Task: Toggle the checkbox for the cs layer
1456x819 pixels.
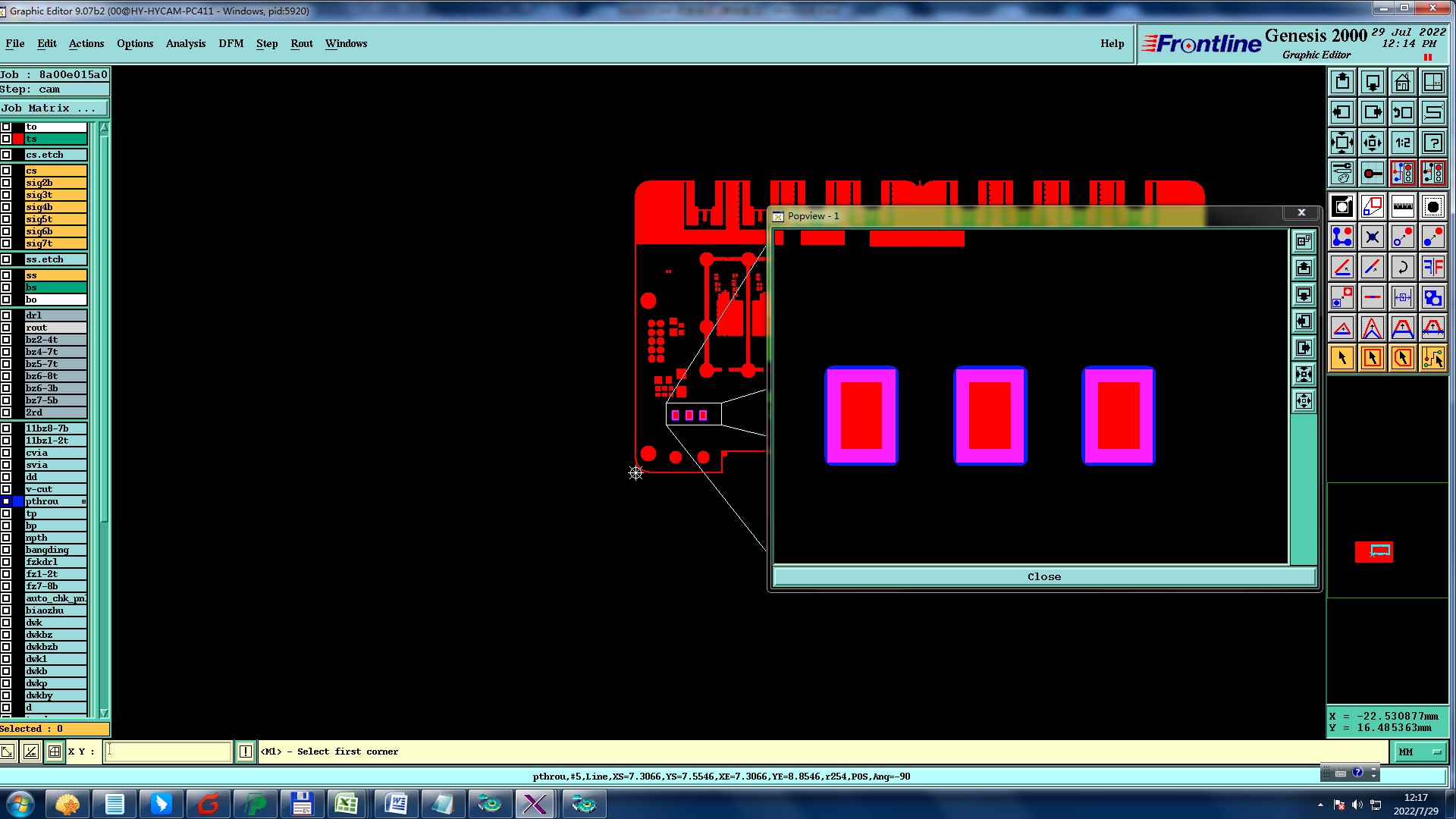Action: click(6, 171)
